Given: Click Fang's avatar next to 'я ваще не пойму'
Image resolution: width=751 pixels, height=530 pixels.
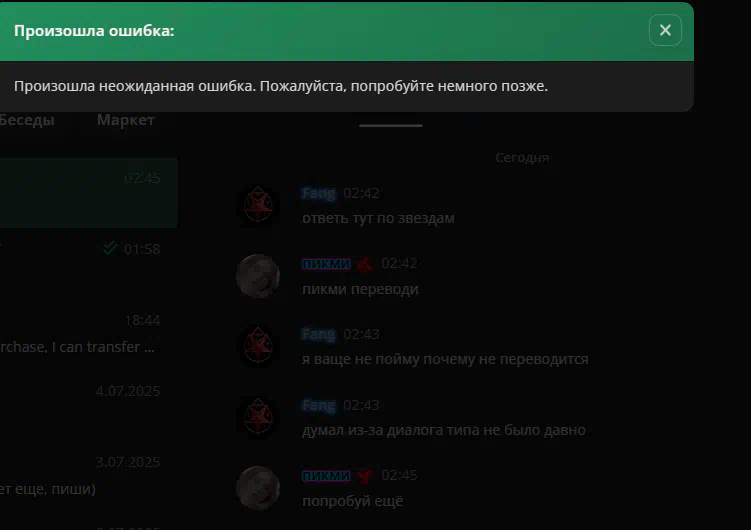Looking at the screenshot, I should 258,346.
